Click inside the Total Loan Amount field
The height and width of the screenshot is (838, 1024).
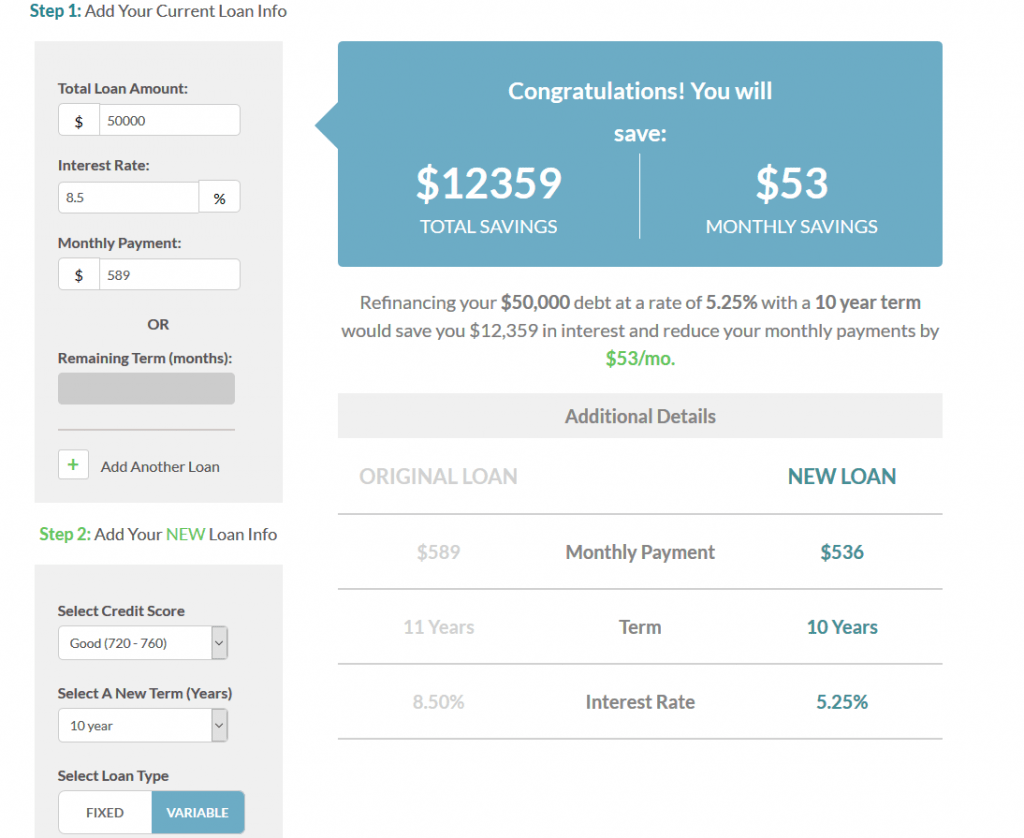(x=168, y=119)
